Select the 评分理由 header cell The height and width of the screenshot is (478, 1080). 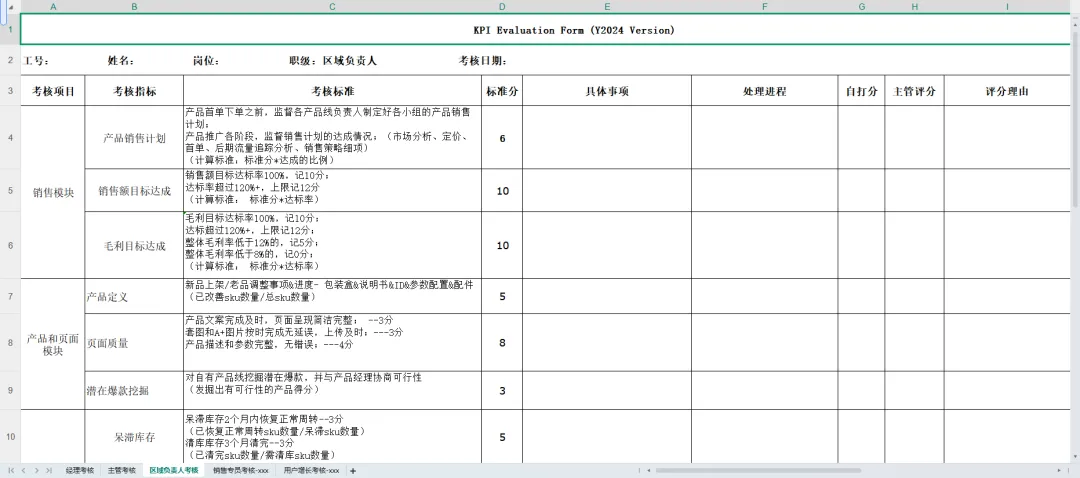click(x=1007, y=91)
